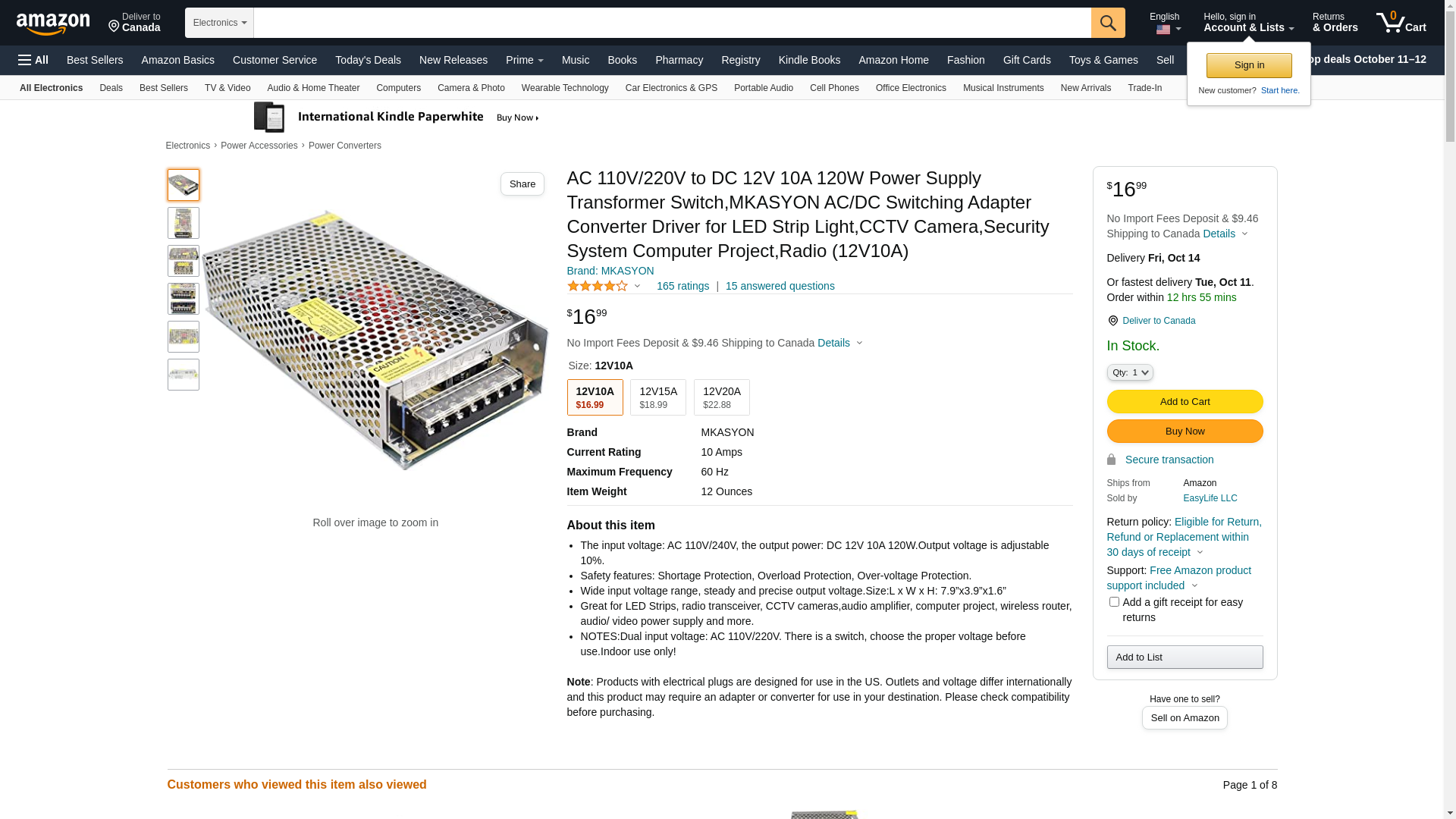This screenshot has width=1456, height=819.
Task: Open the All hamburger menu
Action: (33, 60)
